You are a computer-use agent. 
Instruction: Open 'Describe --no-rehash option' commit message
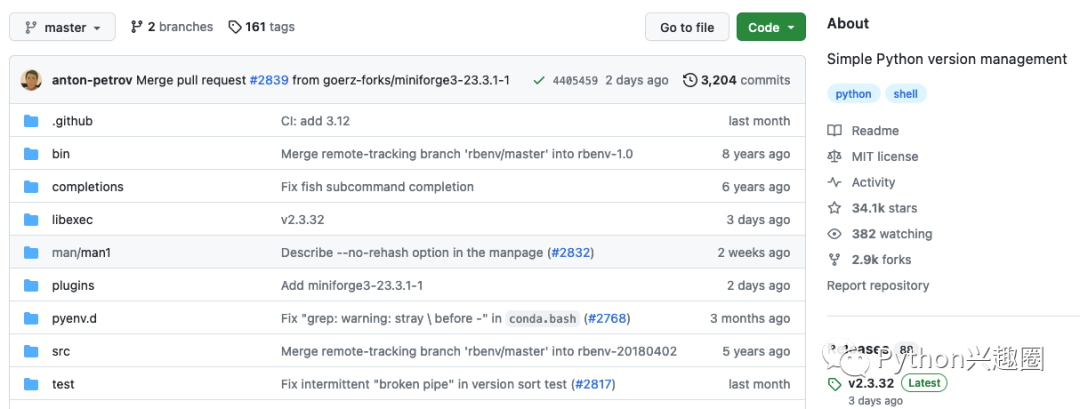pyautogui.click(x=412, y=253)
